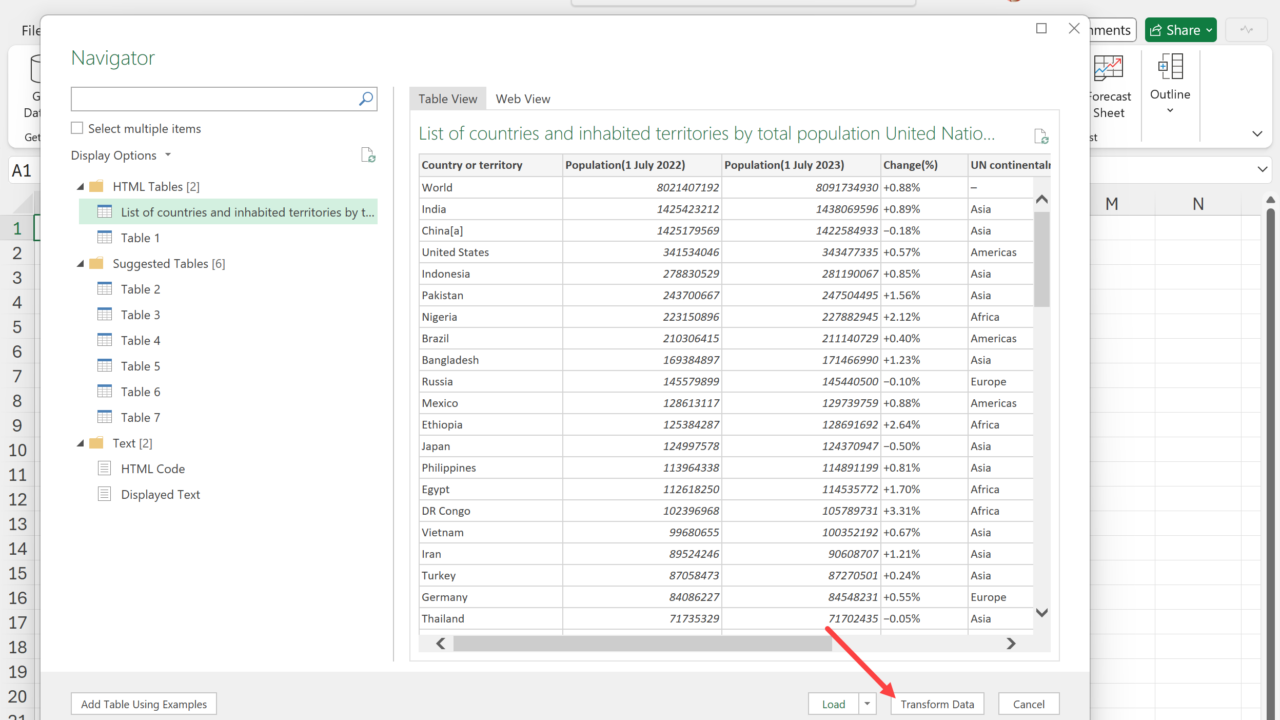This screenshot has height=720, width=1280.
Task: Select the HTML Code document icon
Action: tap(105, 469)
